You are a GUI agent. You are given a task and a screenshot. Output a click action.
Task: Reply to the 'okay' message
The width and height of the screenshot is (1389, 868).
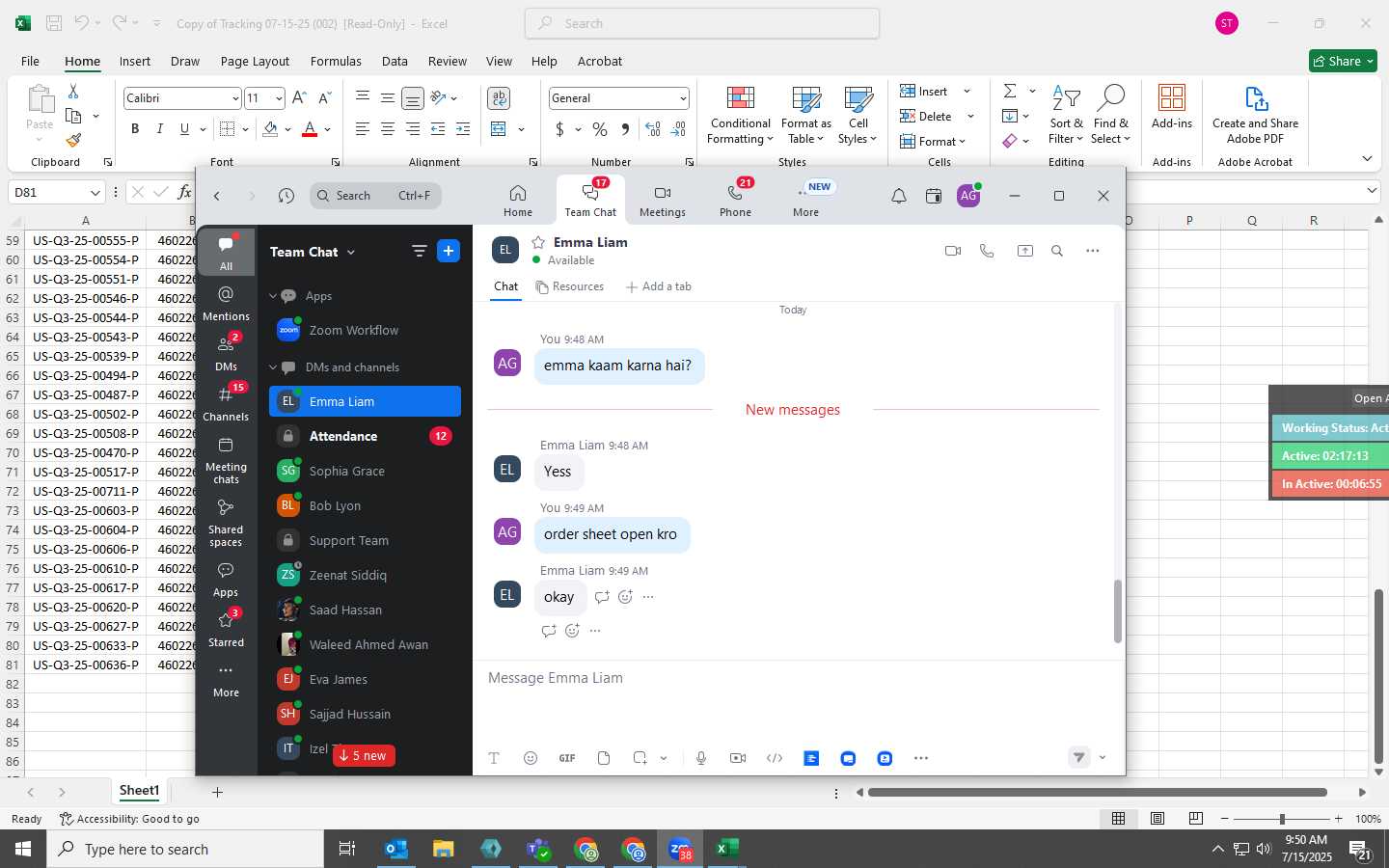pos(602,597)
